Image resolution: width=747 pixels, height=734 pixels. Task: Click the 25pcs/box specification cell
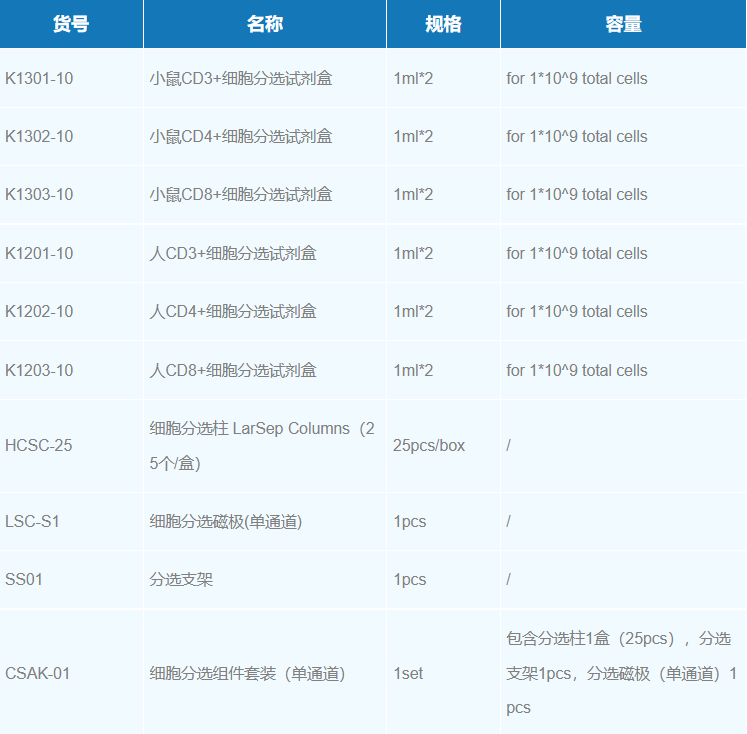click(429, 445)
